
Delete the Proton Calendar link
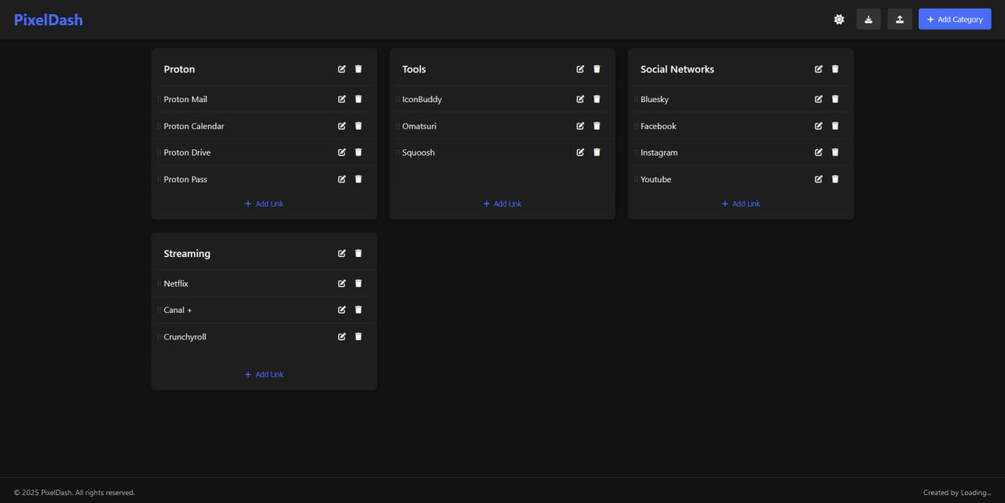coord(358,126)
